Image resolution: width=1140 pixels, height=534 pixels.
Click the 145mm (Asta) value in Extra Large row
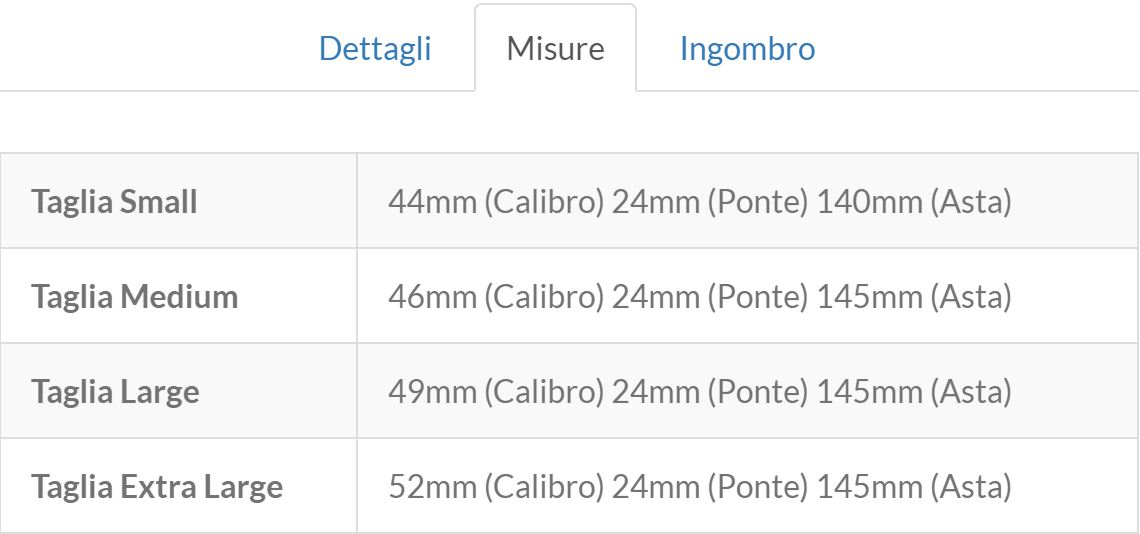pyautogui.click(x=914, y=487)
